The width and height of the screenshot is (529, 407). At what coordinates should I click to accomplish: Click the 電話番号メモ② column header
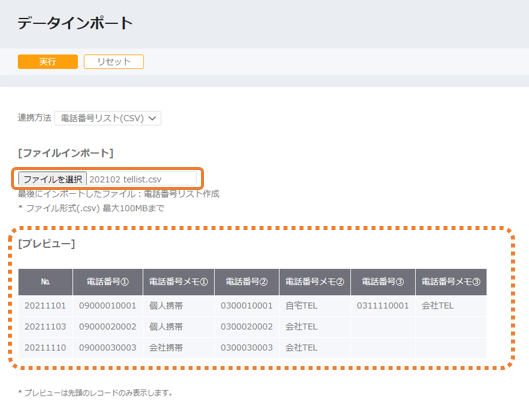(315, 282)
